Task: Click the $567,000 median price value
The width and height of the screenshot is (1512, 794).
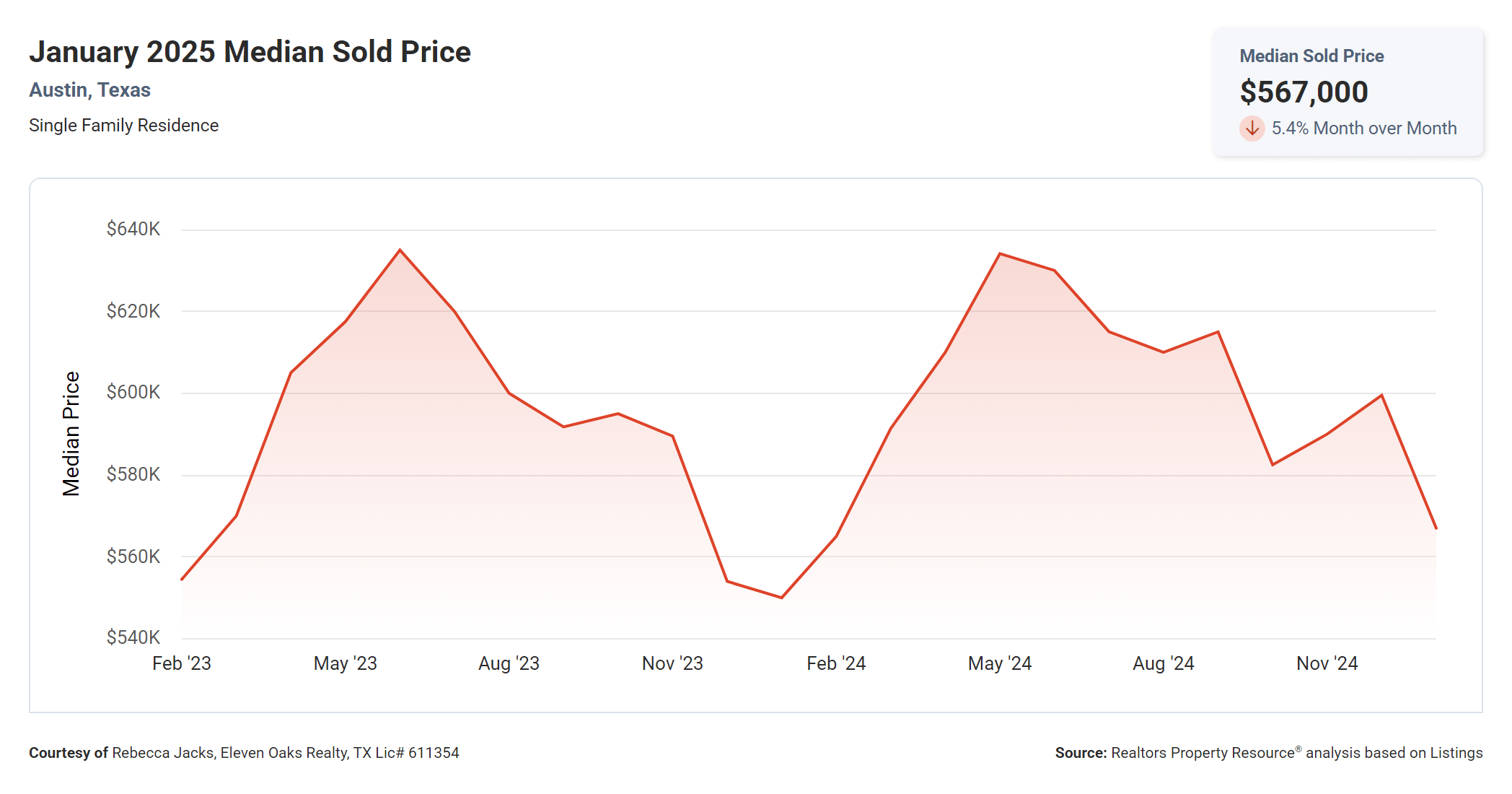Action: point(1304,92)
